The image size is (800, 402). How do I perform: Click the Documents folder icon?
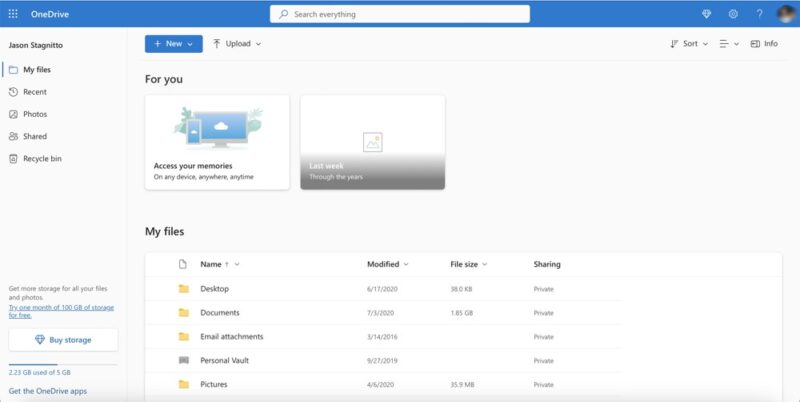(x=184, y=313)
